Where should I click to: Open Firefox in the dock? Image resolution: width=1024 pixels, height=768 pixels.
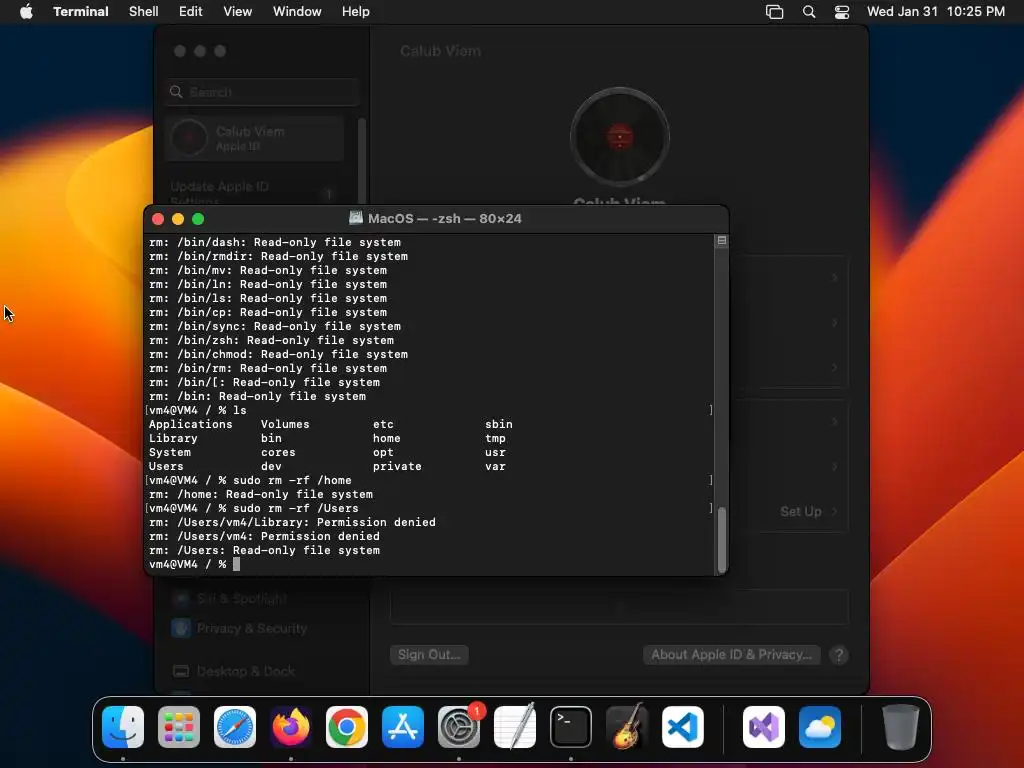click(x=291, y=727)
